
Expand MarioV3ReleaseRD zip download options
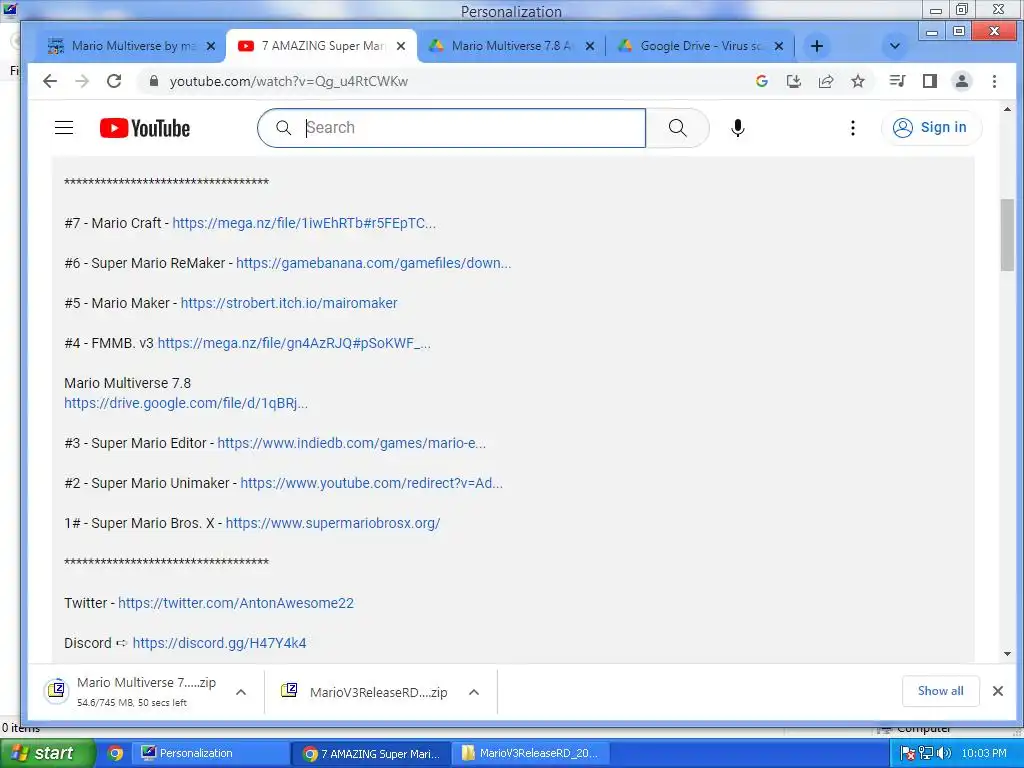(x=474, y=692)
